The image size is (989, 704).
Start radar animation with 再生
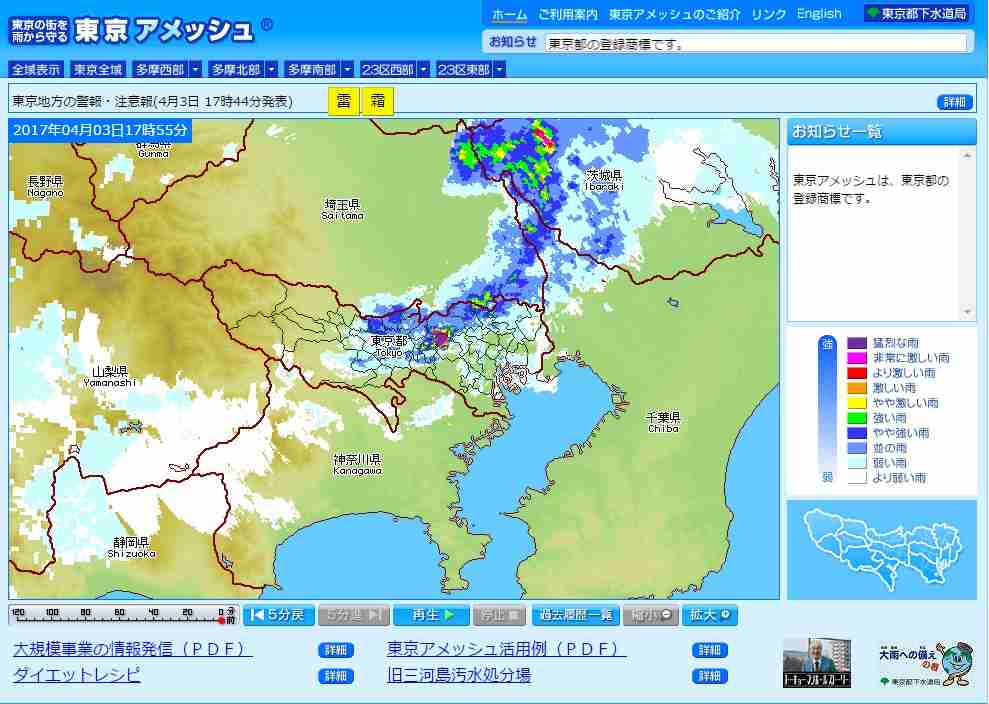[431, 615]
